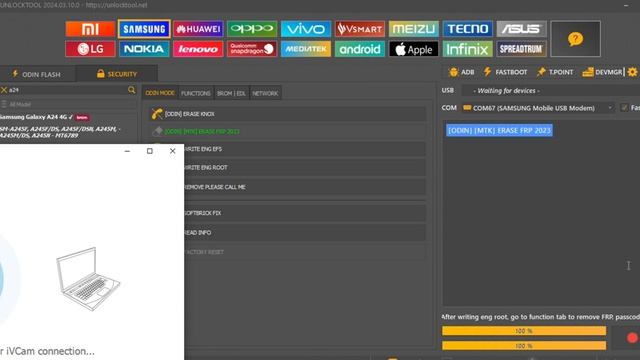Viewport: 640px width, 360px height.
Task: Run [ODIN] [MTK] ERASE FRP 2023
Action: (x=287, y=131)
